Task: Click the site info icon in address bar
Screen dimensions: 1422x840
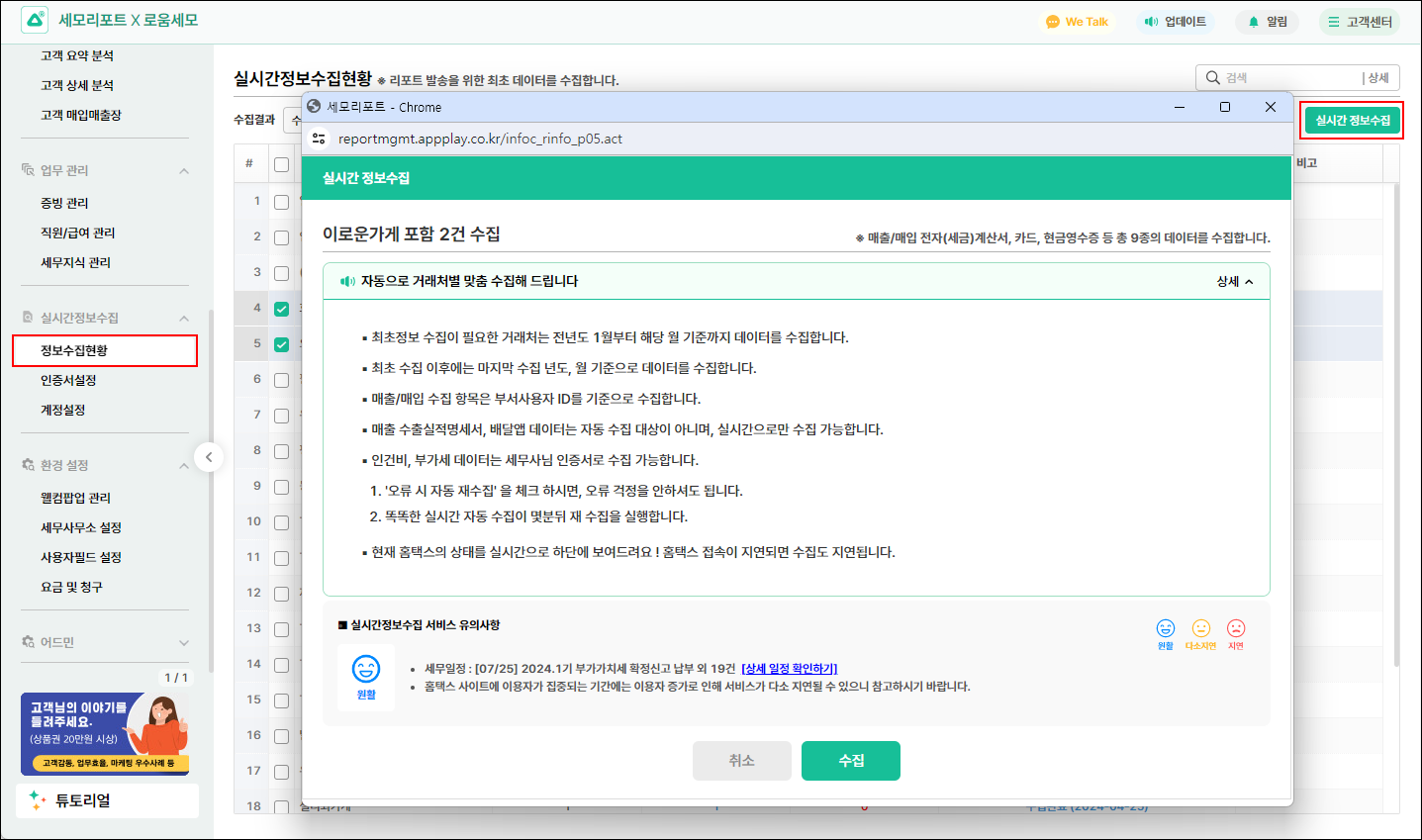Action: pyautogui.click(x=319, y=139)
